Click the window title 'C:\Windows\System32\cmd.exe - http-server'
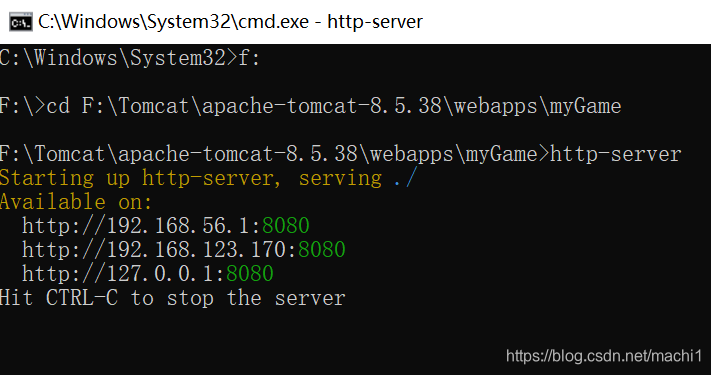The height and width of the screenshot is (375, 711). [x=230, y=22]
